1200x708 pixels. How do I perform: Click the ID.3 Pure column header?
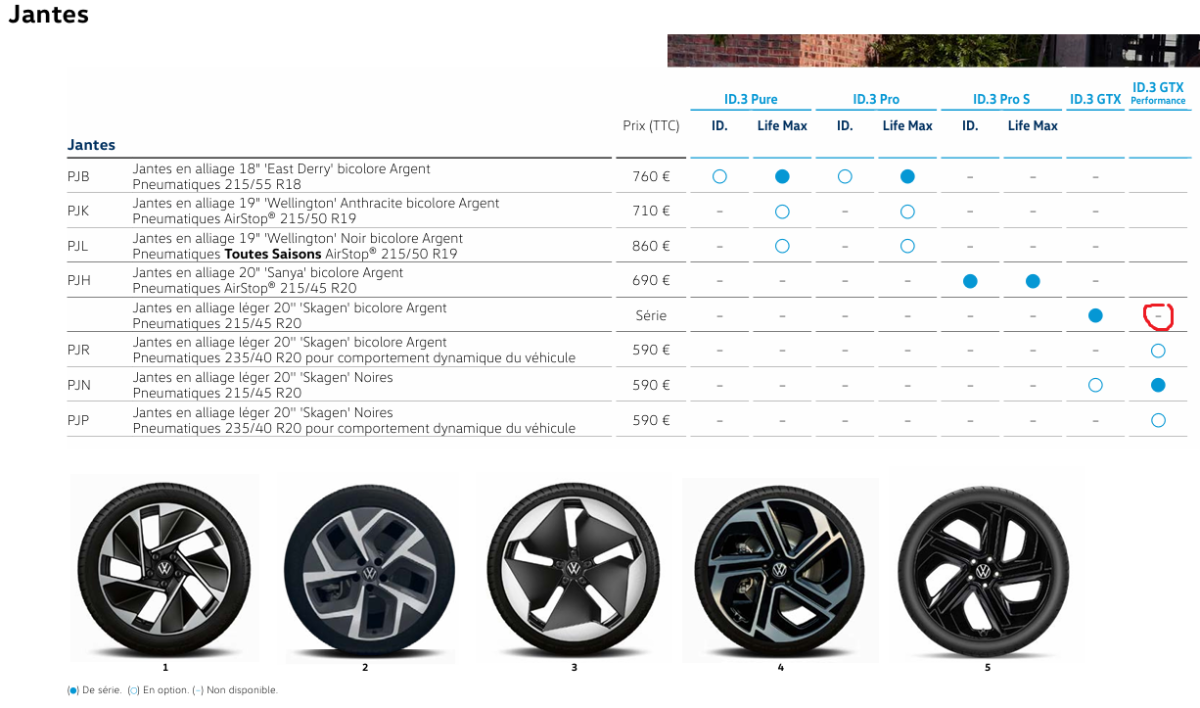click(x=750, y=100)
